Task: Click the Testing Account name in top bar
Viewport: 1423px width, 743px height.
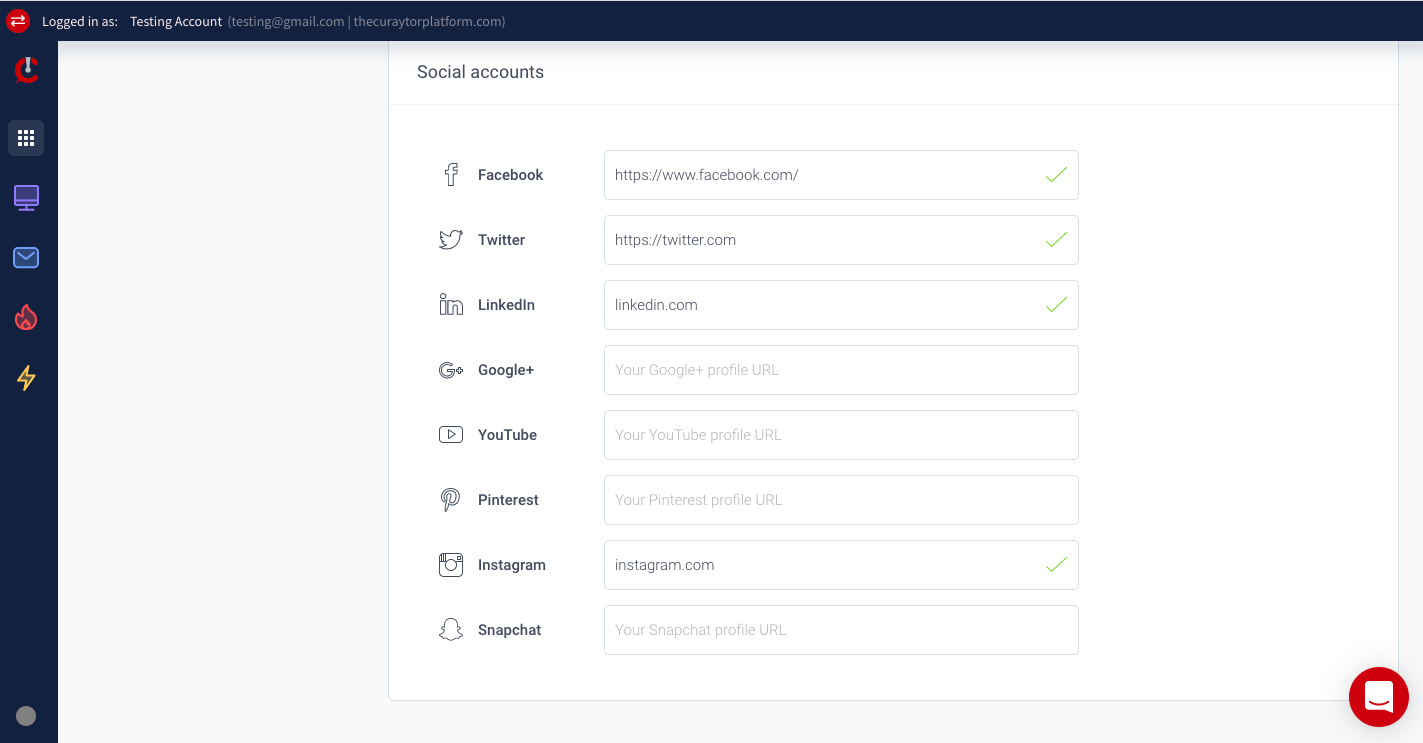Action: pos(176,22)
